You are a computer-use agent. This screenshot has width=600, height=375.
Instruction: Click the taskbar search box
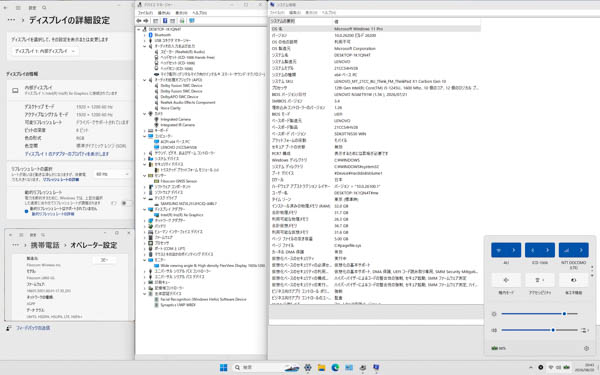266,367
